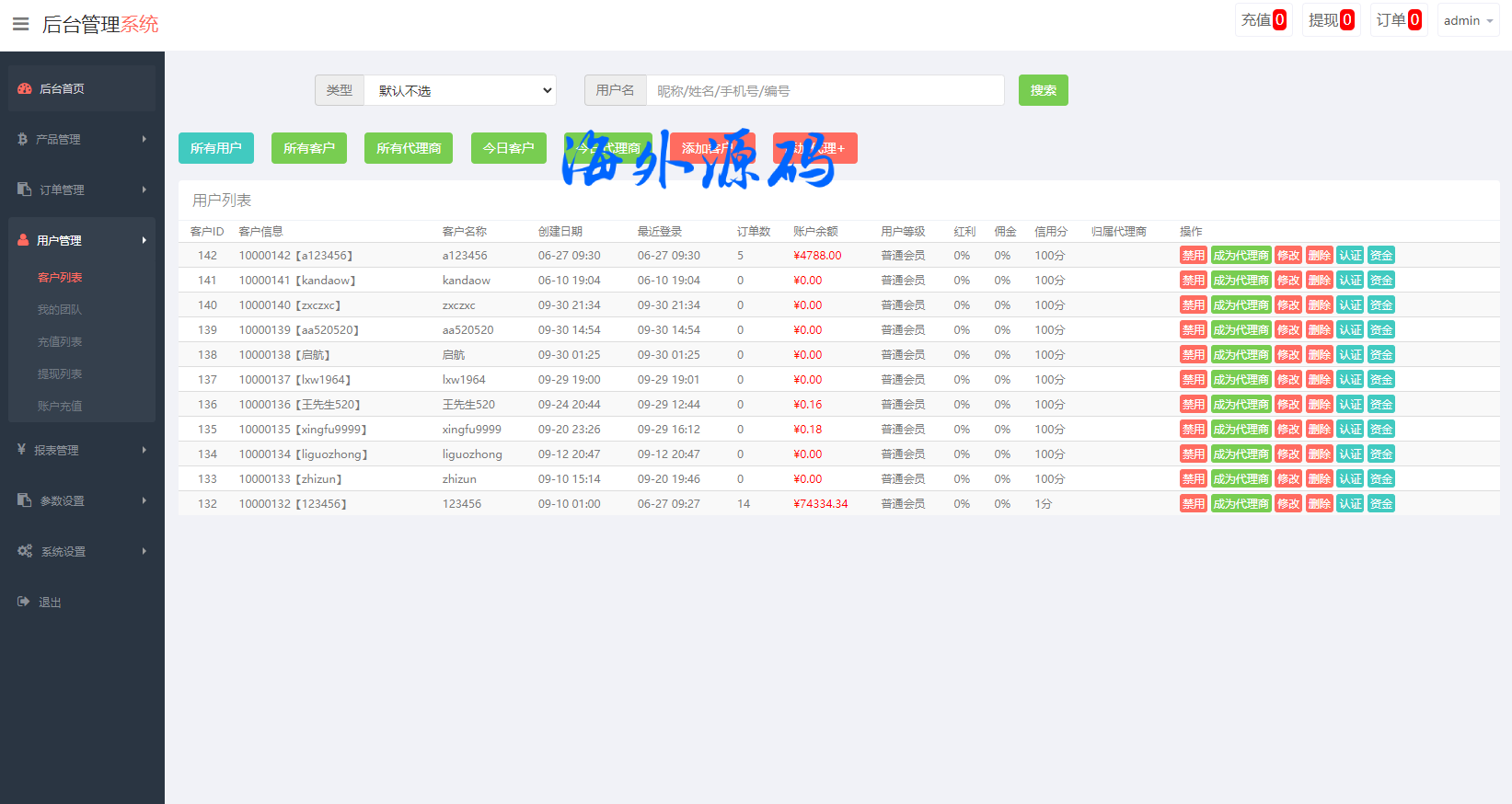The image size is (1512, 804).
Task: Open 充值列表 in the sidebar
Action: point(60,341)
